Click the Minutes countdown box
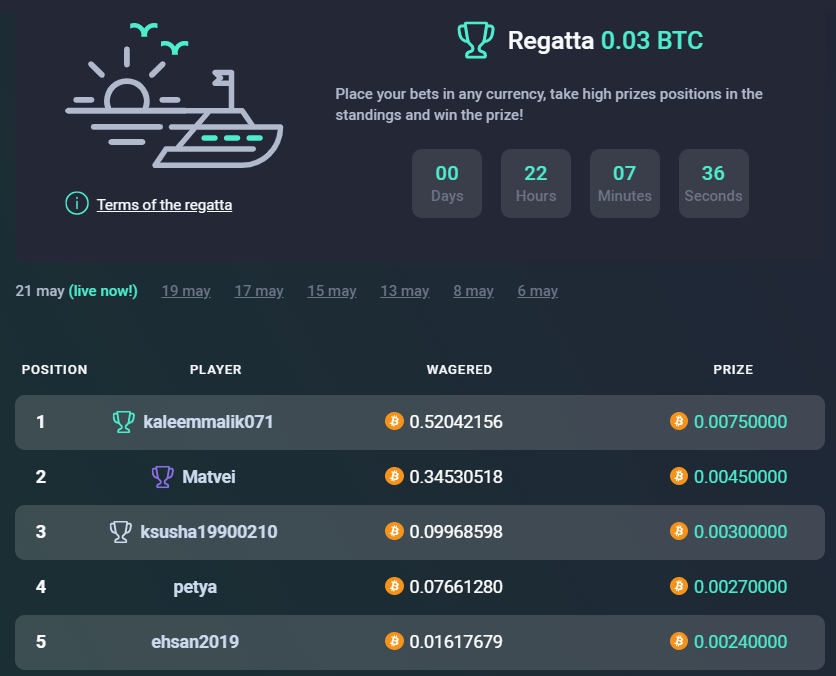Viewport: 836px width, 676px height. click(625, 183)
